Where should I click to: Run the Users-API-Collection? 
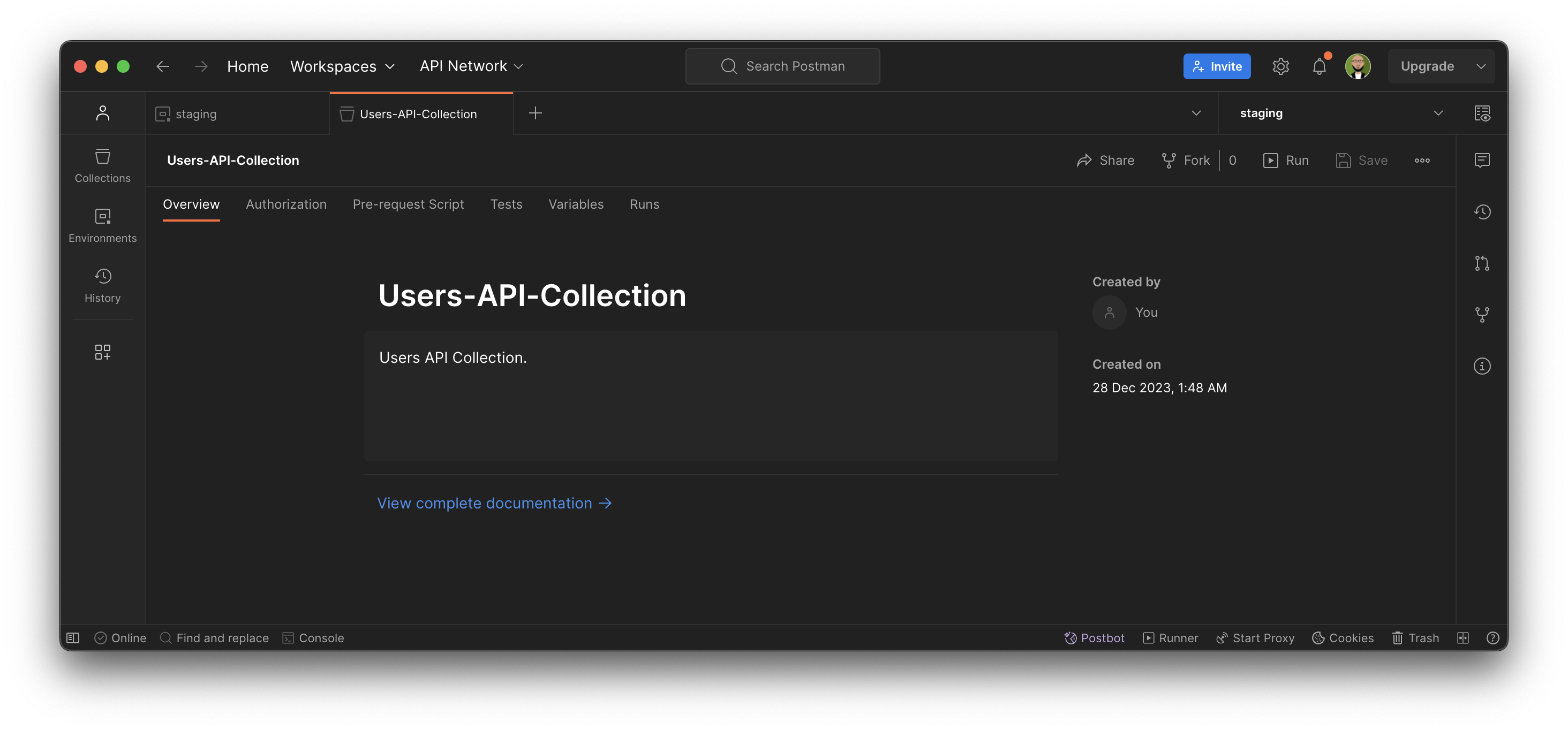pos(1286,160)
